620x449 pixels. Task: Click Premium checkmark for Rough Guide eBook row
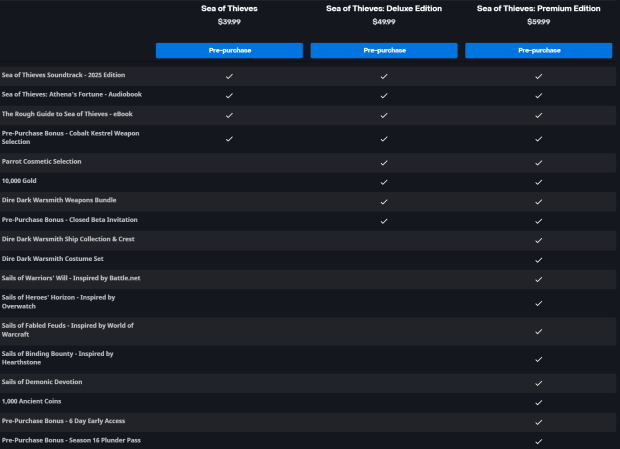point(539,115)
